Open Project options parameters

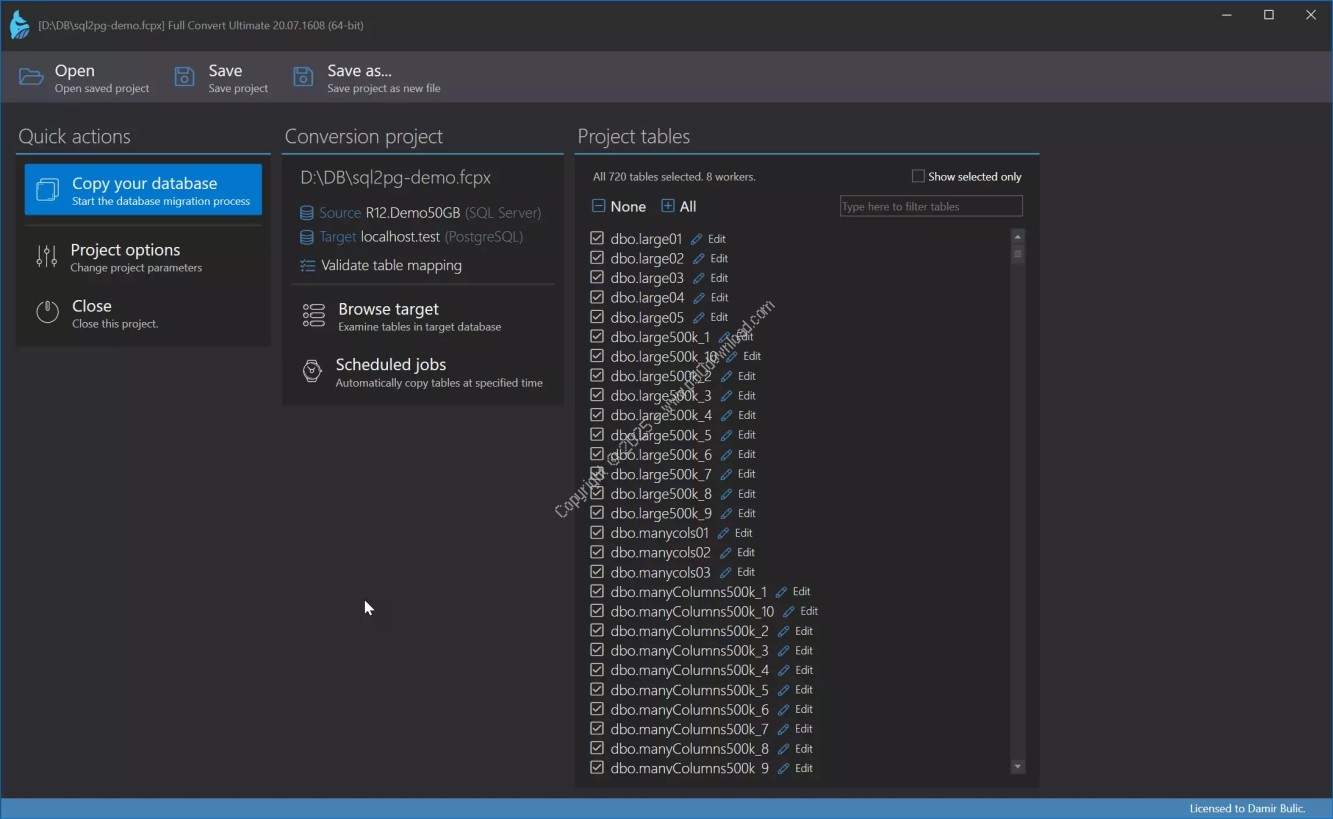tap(143, 257)
